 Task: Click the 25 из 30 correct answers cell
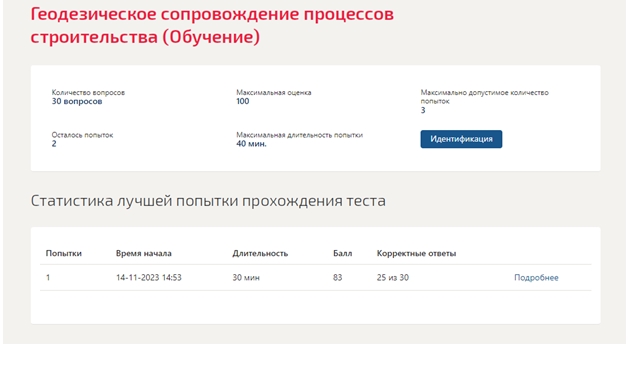tap(393, 278)
